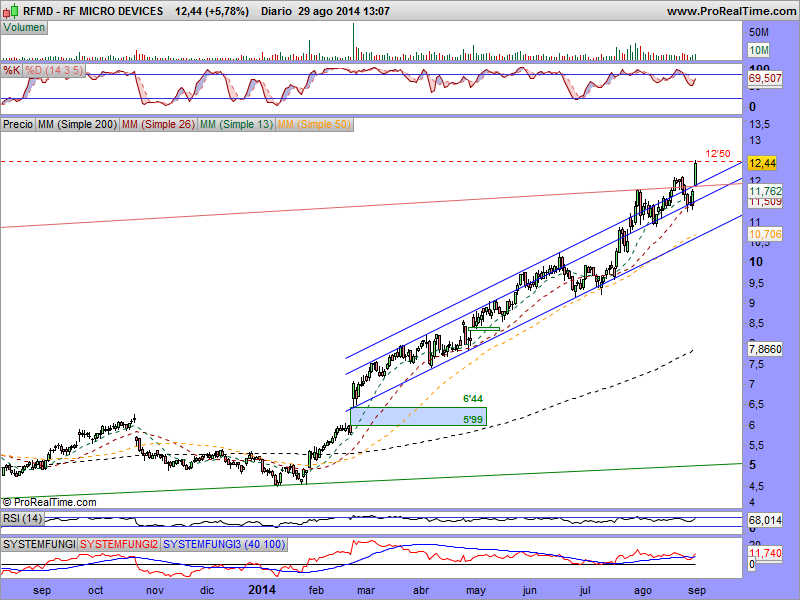Click the 68,014 RSI value tag

pyautogui.click(x=765, y=520)
